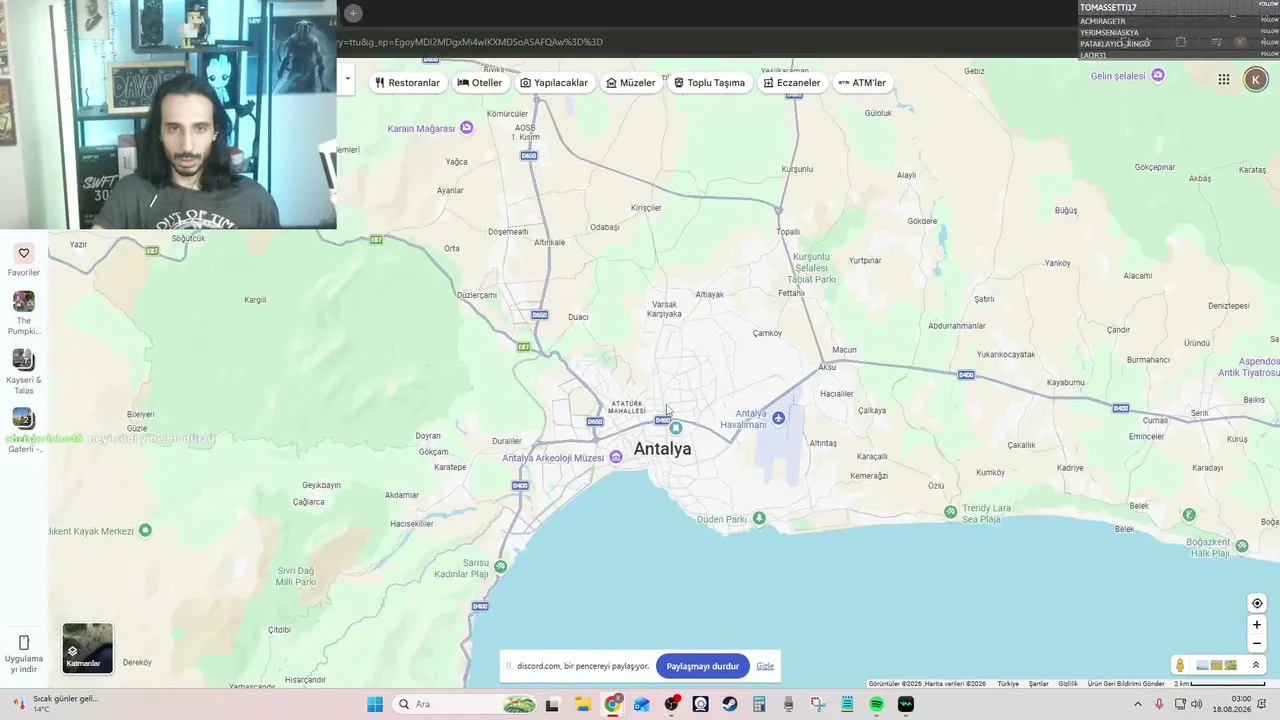Expand imagery strip with double chevron
1280x720 pixels.
1256,665
